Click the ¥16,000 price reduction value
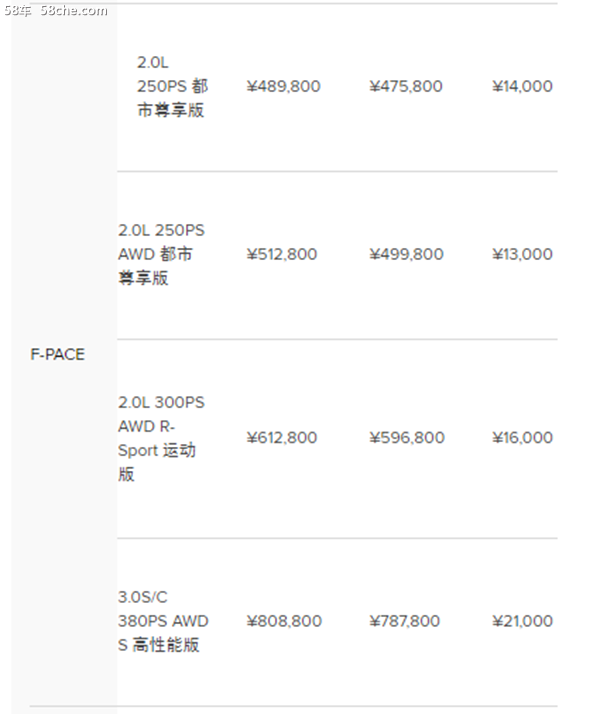 (x=522, y=438)
